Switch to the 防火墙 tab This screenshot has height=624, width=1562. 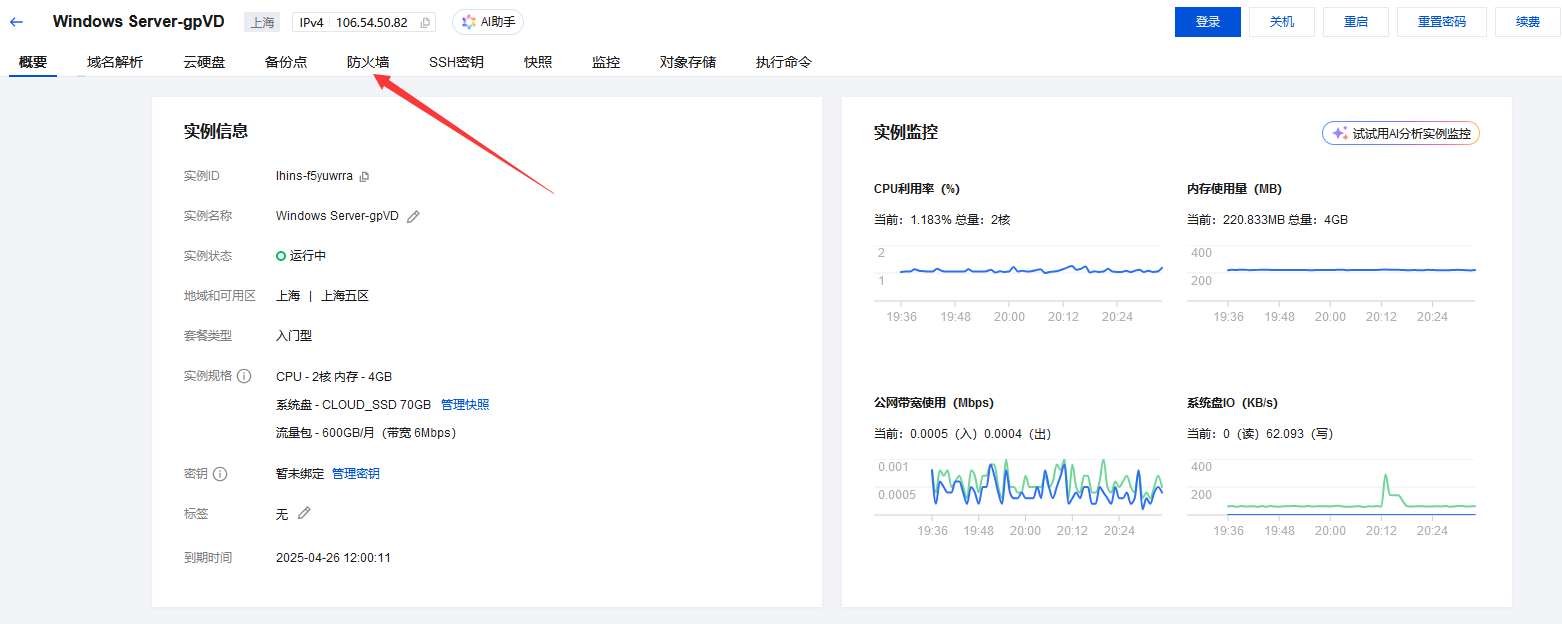[368, 62]
